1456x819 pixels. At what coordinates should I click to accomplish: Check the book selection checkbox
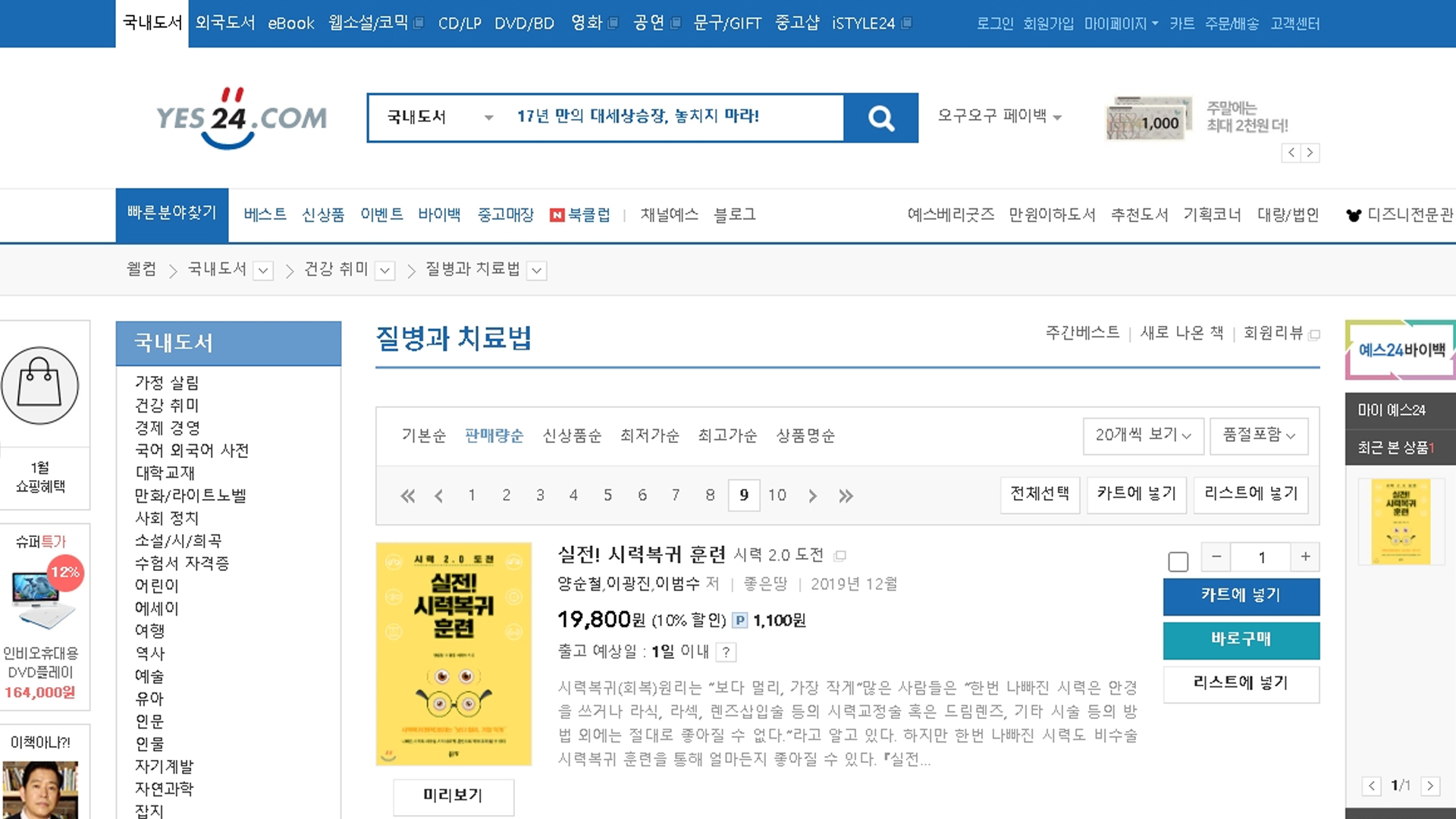tap(1178, 562)
